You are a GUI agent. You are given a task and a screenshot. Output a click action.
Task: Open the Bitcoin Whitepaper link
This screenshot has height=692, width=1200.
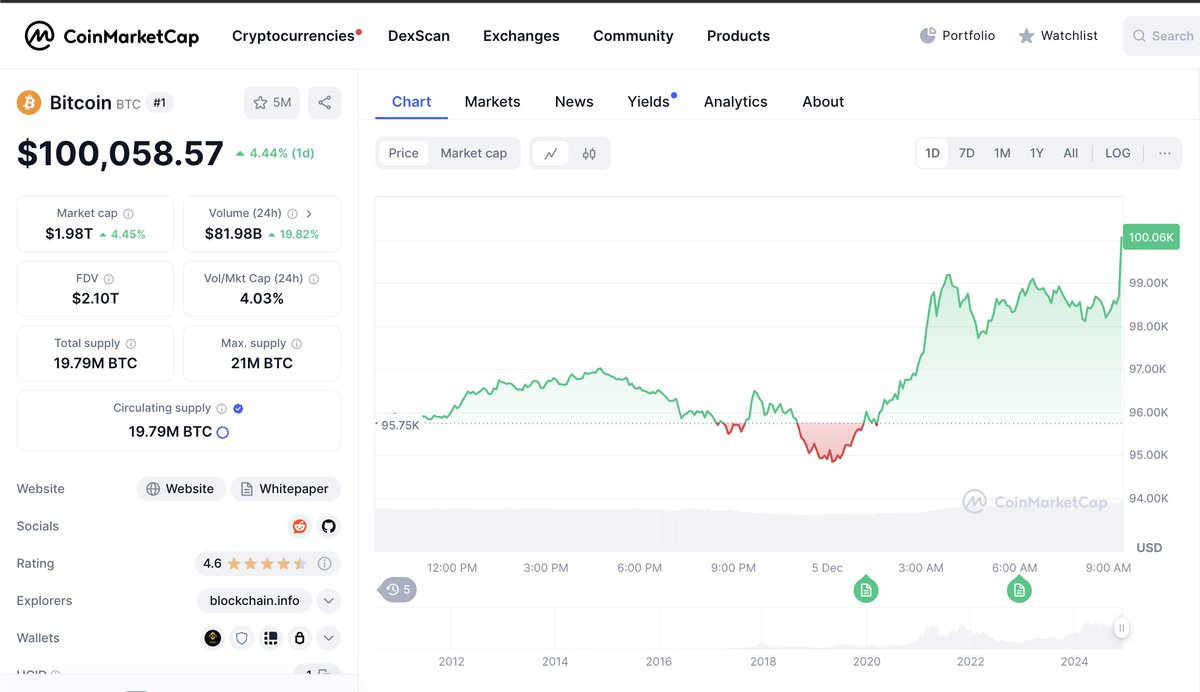click(286, 489)
